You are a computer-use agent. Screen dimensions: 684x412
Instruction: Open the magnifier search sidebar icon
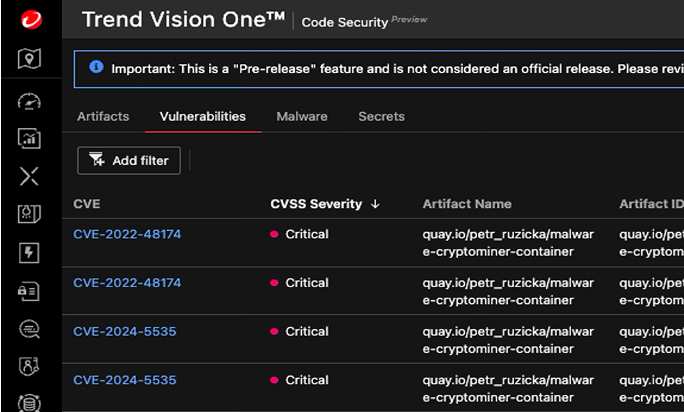click(x=30, y=328)
